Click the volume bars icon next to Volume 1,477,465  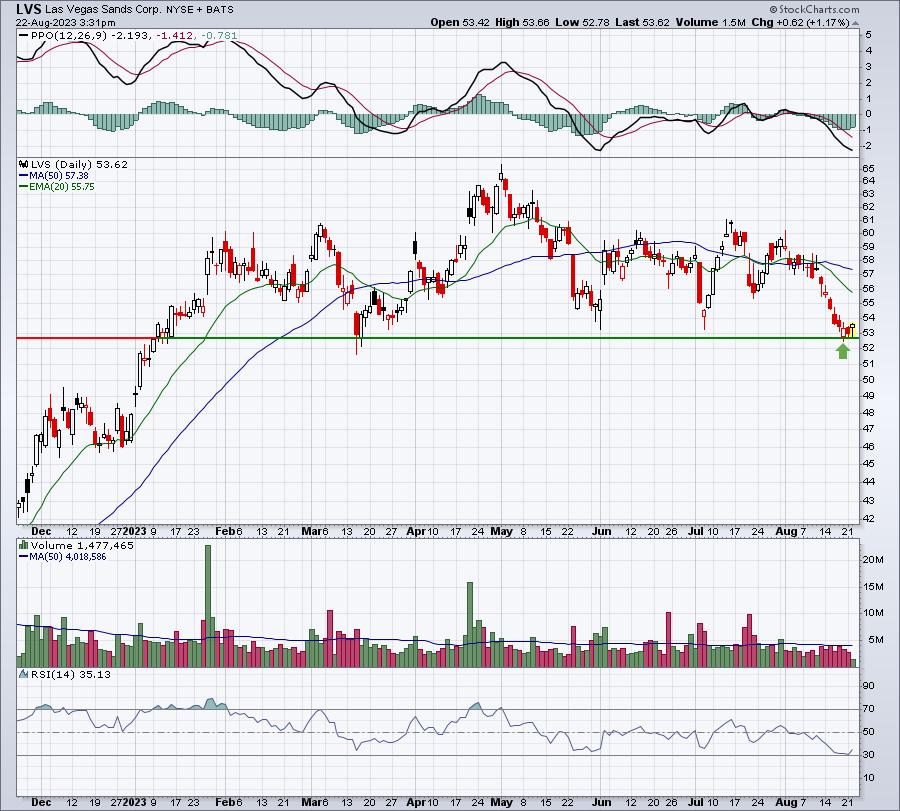tap(24, 545)
